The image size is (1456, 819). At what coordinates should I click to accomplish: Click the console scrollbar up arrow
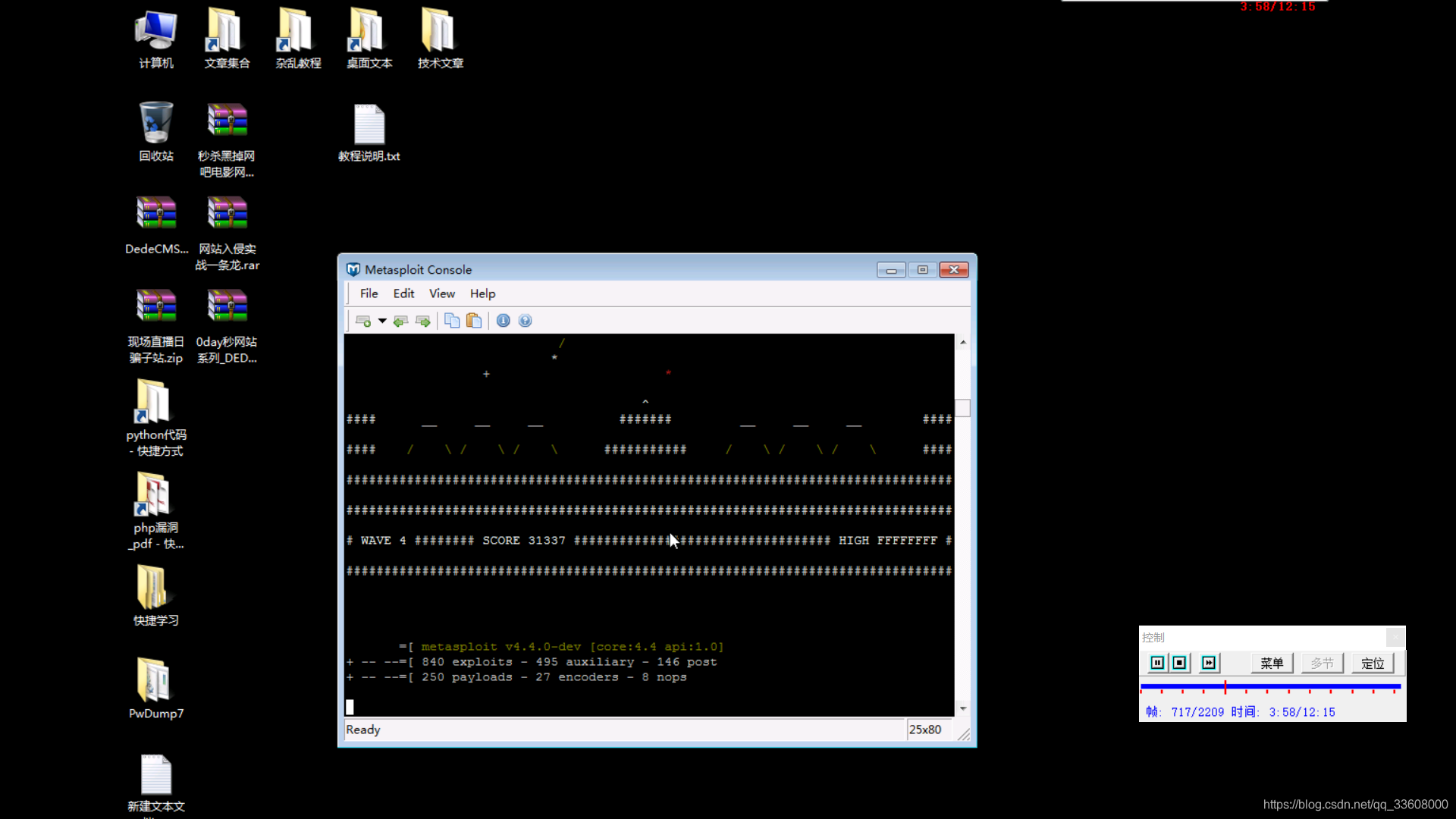pos(963,342)
